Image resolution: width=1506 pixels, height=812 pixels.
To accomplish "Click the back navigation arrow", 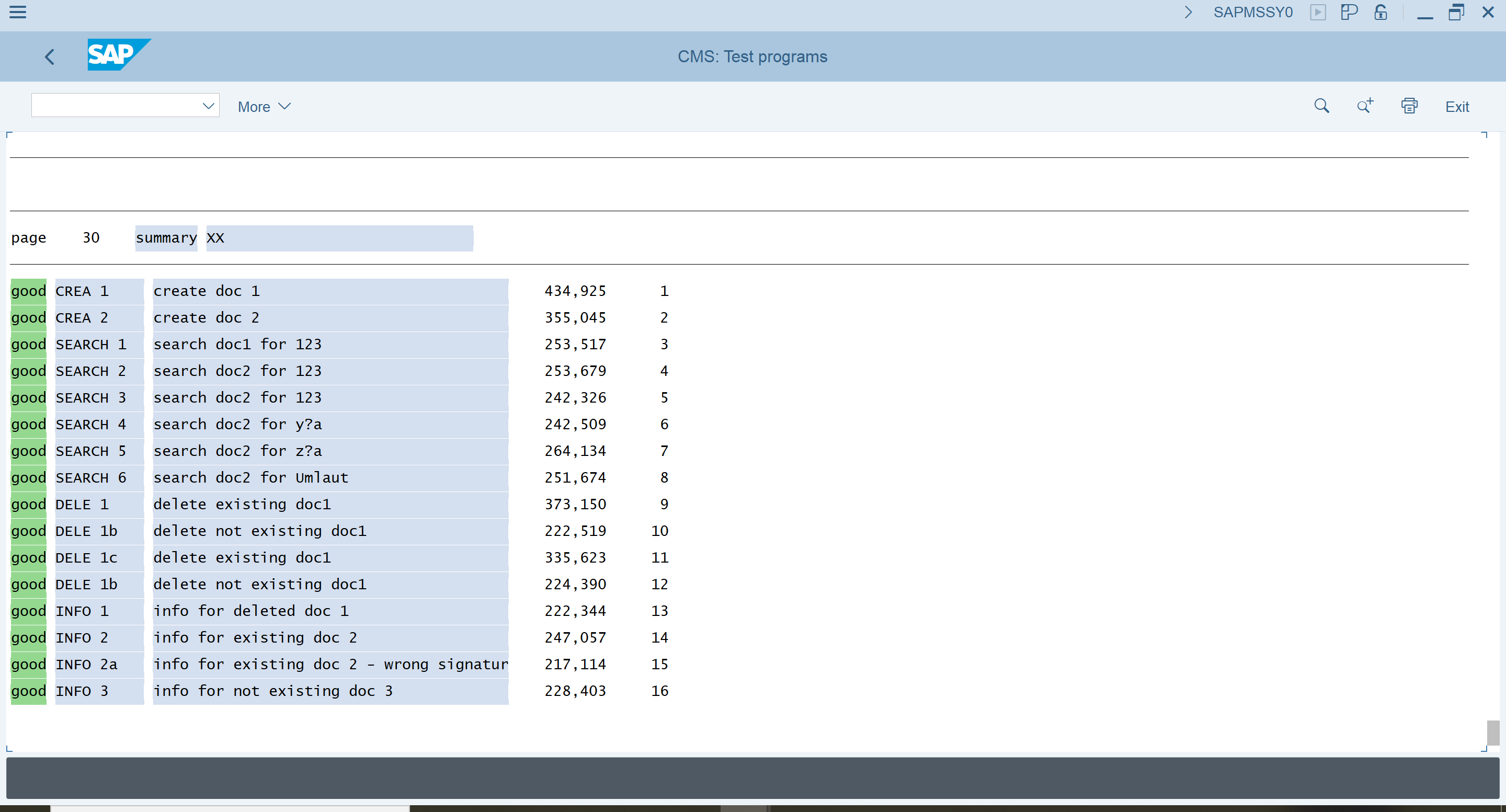I will [49, 56].
